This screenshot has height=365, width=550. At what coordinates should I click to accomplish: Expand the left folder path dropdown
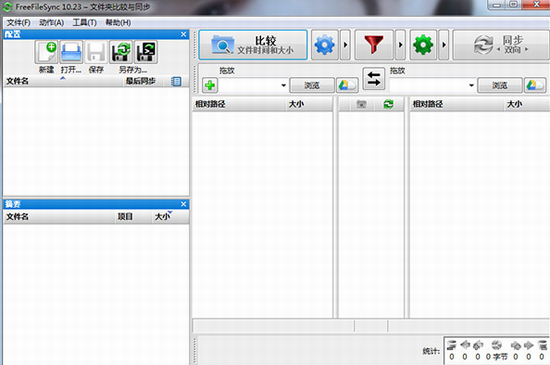[283, 85]
